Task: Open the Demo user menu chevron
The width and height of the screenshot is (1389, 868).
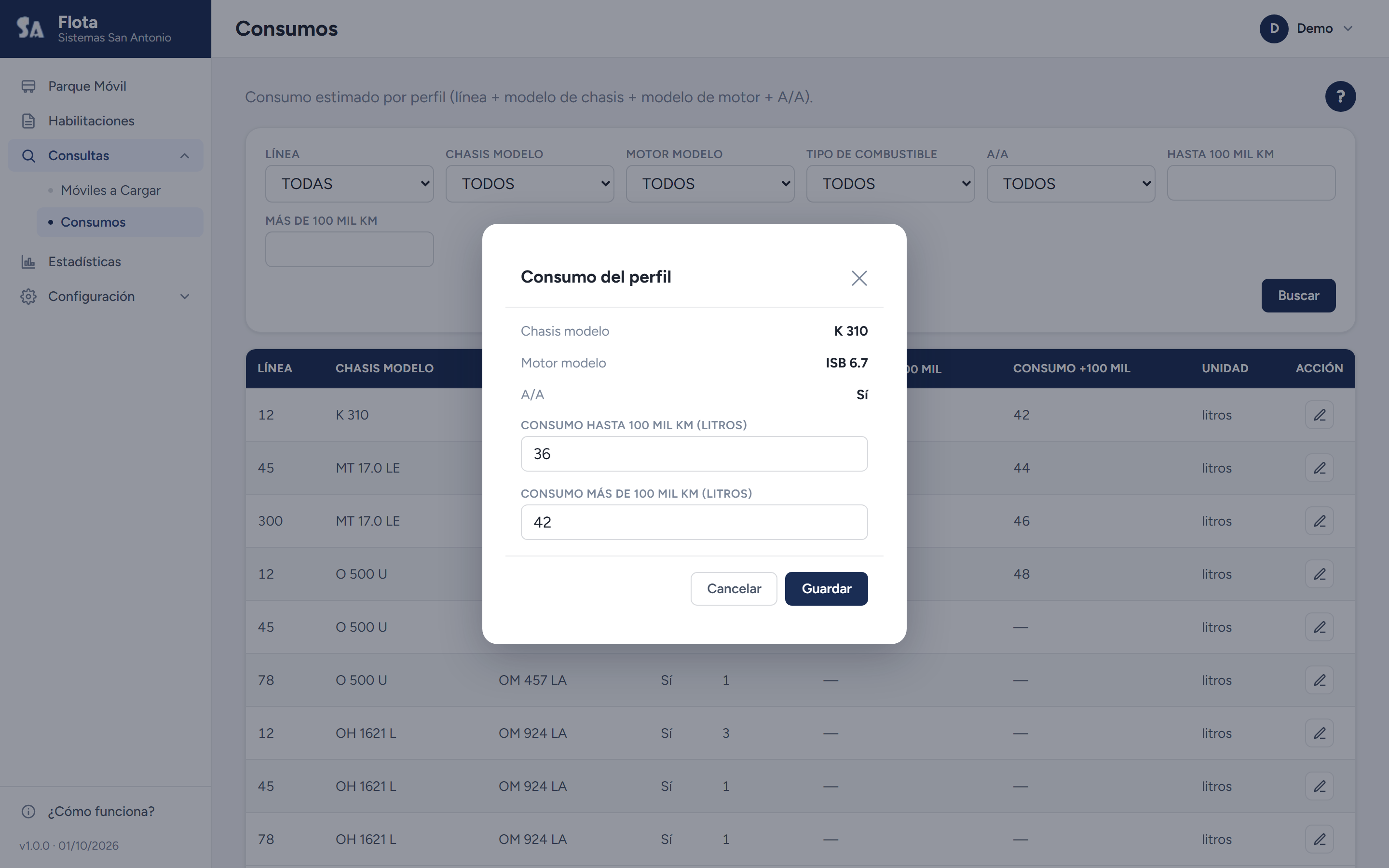Action: pos(1348,29)
